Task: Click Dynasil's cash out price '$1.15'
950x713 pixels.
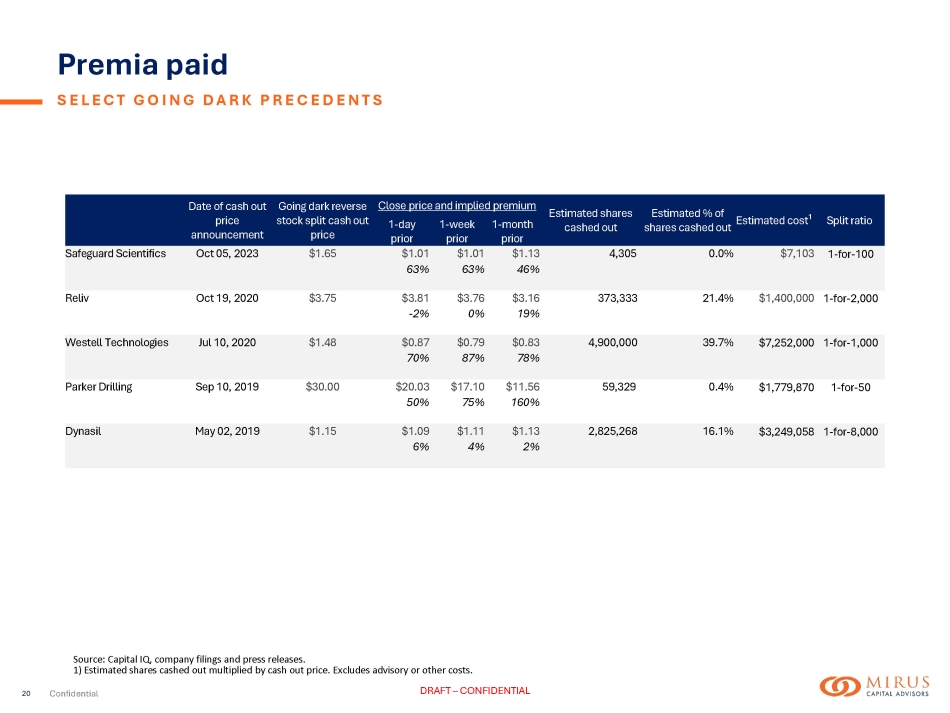Action: [x=322, y=431]
